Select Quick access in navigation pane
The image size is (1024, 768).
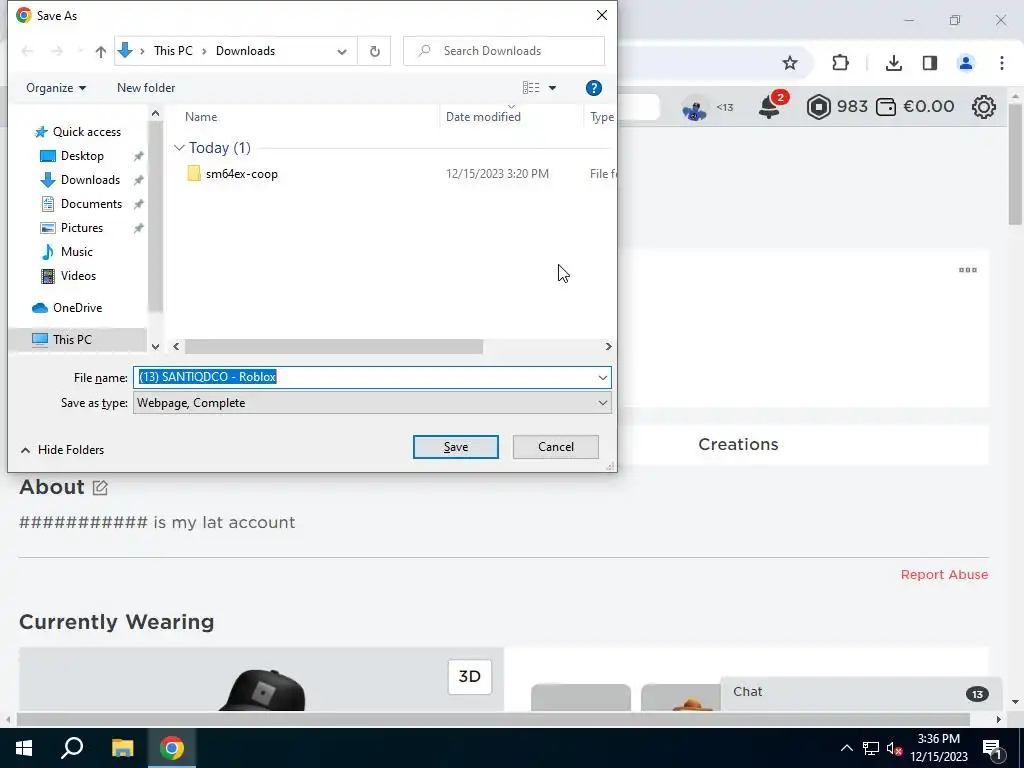tap(86, 132)
